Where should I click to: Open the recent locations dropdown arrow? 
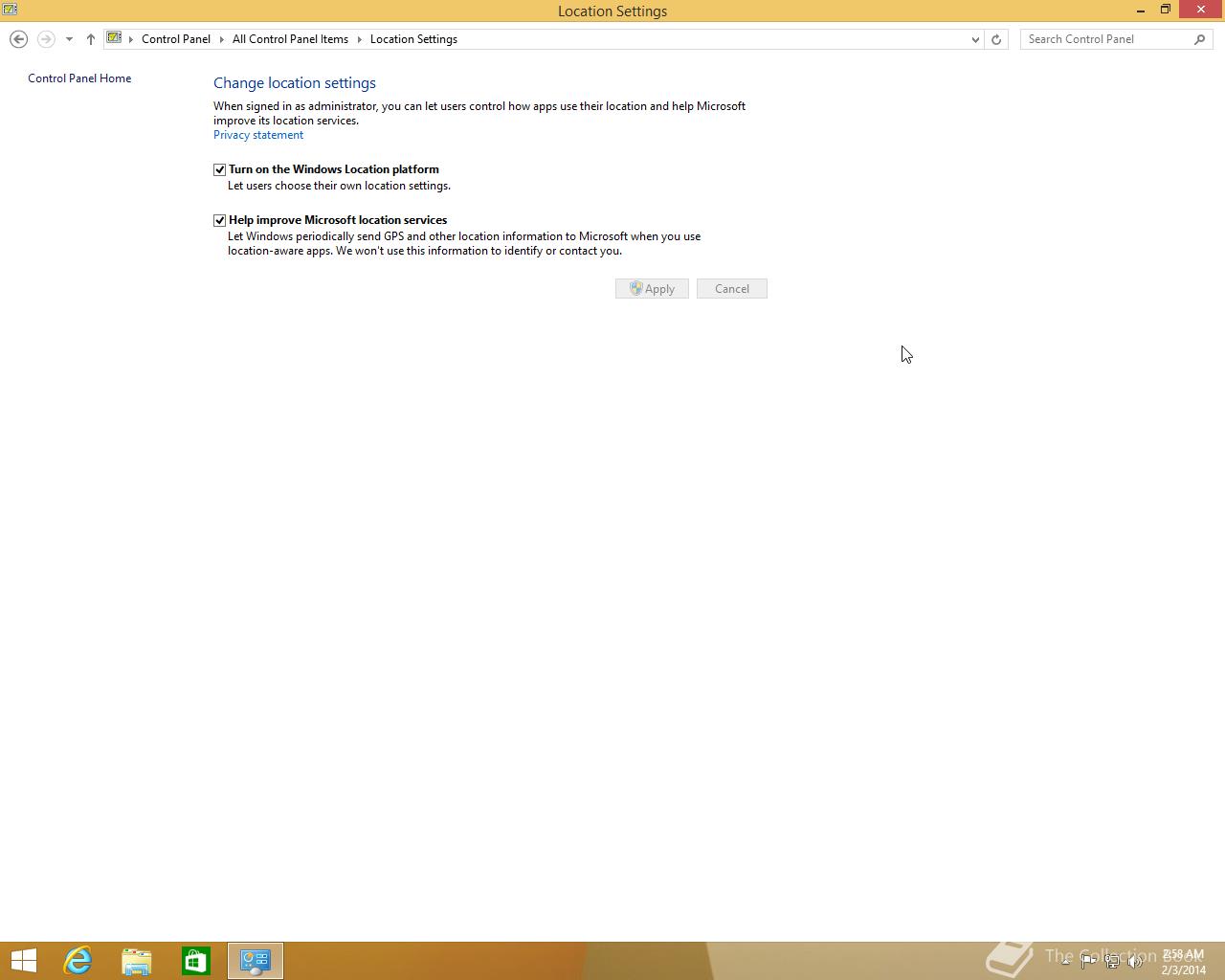tap(69, 39)
